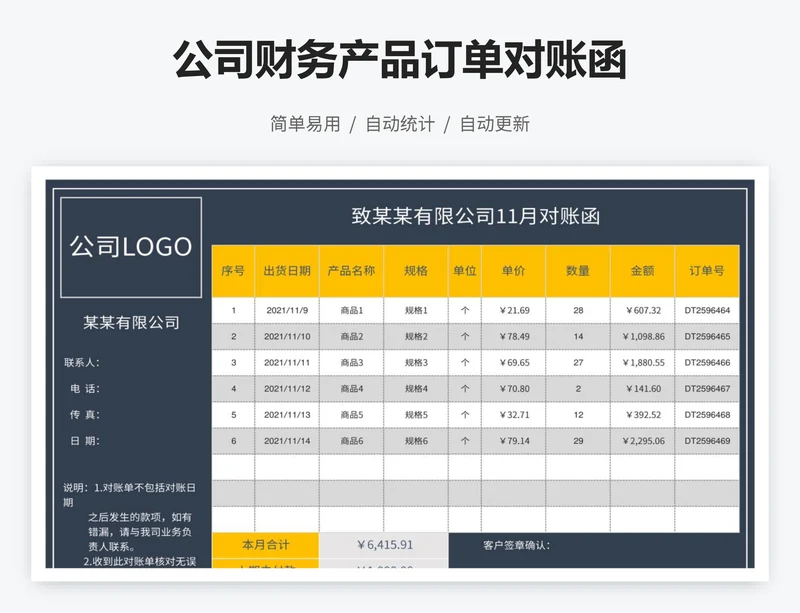This screenshot has width=800, height=613.
Task: Click the 金额 column header
Action: tap(642, 271)
